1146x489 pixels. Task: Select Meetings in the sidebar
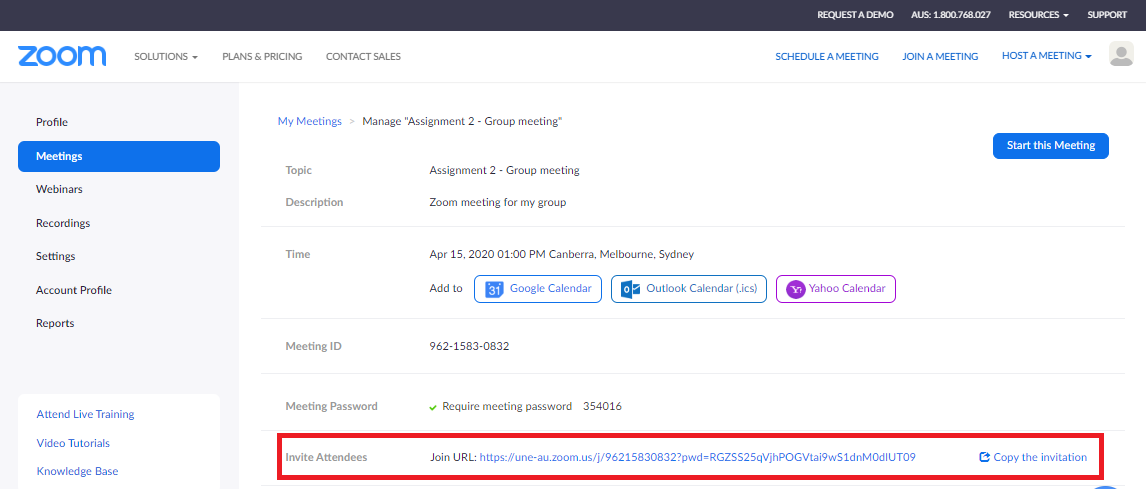[119, 156]
